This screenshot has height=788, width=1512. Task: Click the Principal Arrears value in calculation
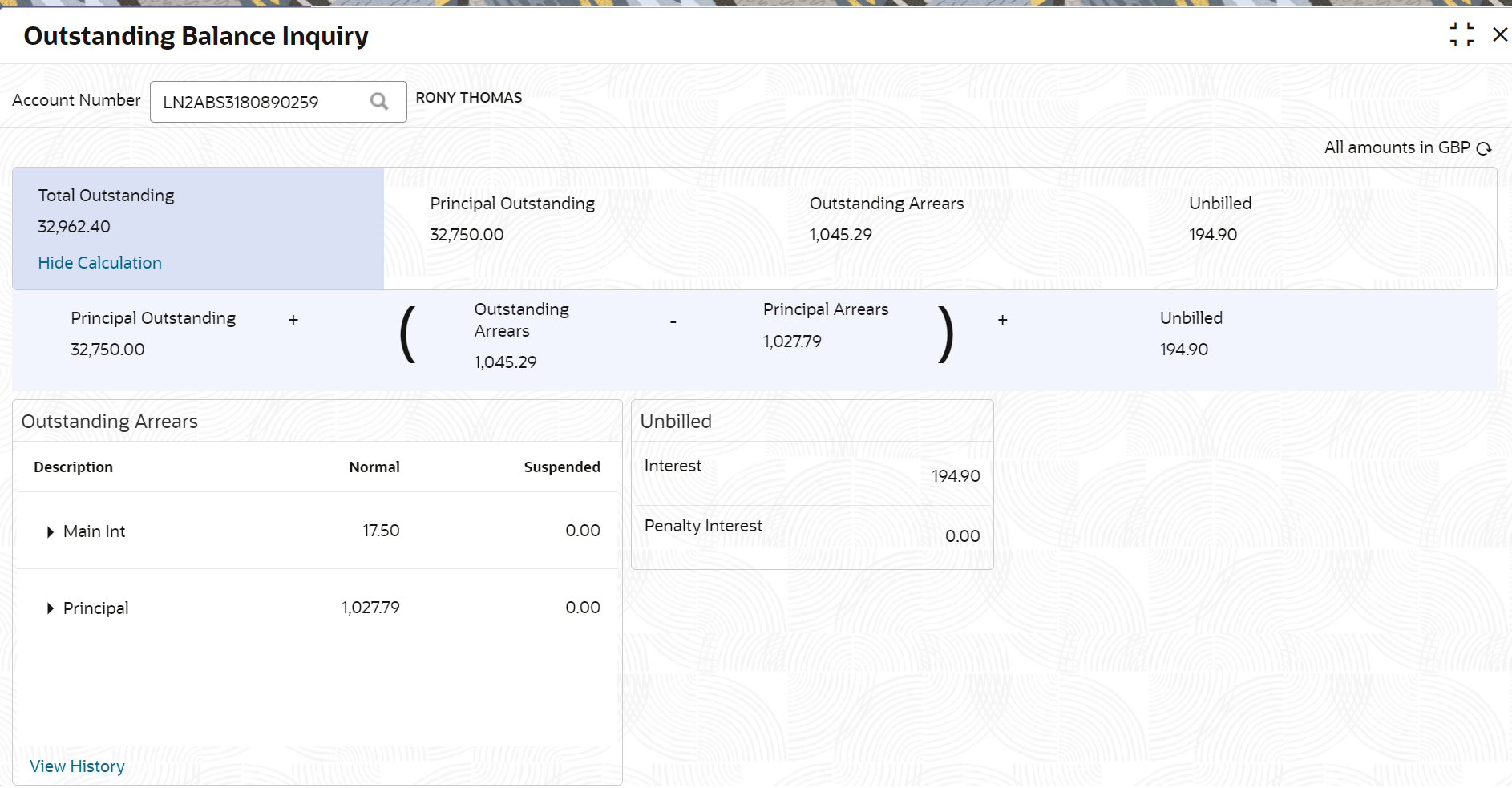(792, 341)
